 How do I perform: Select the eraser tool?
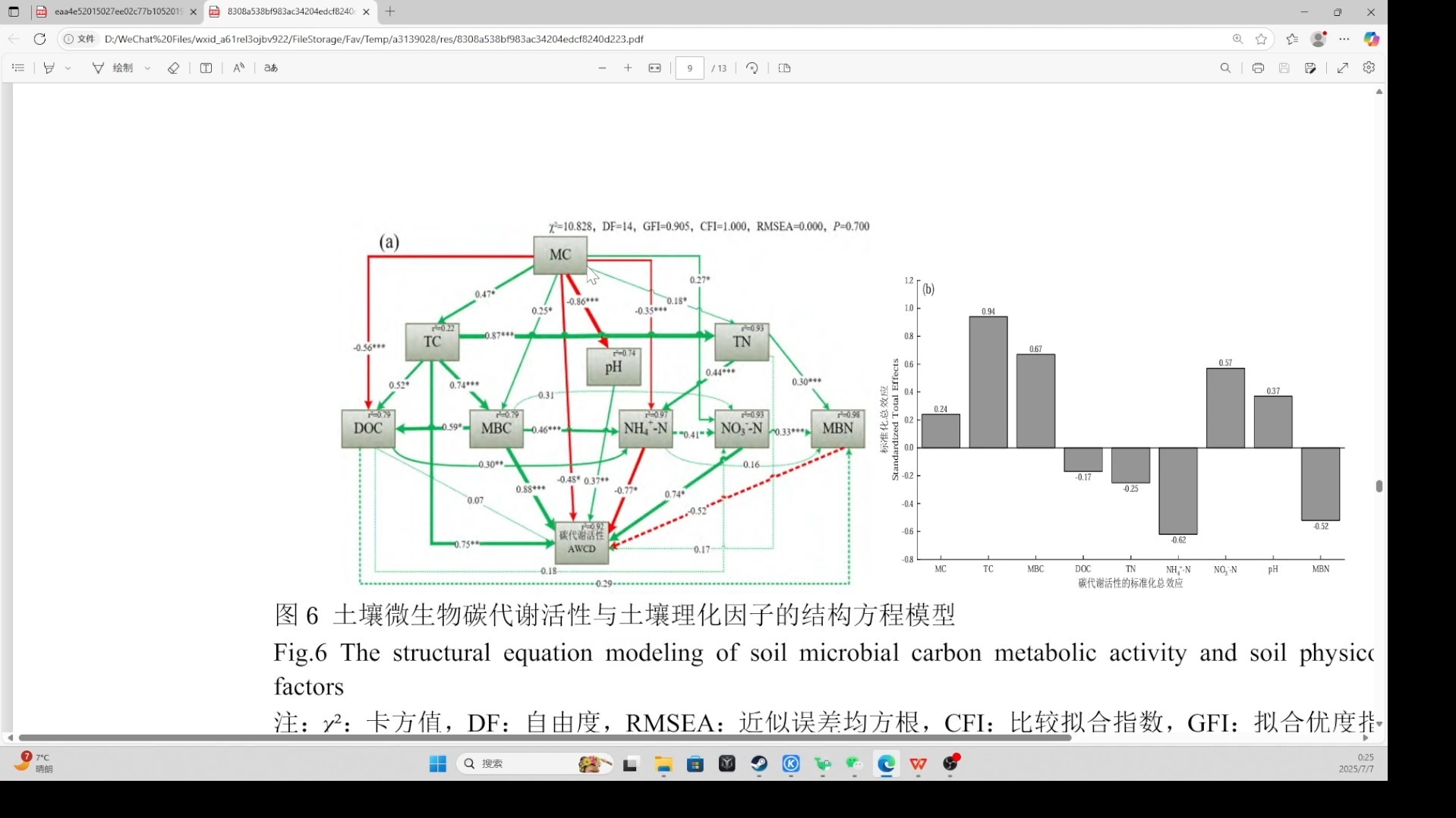[x=173, y=68]
